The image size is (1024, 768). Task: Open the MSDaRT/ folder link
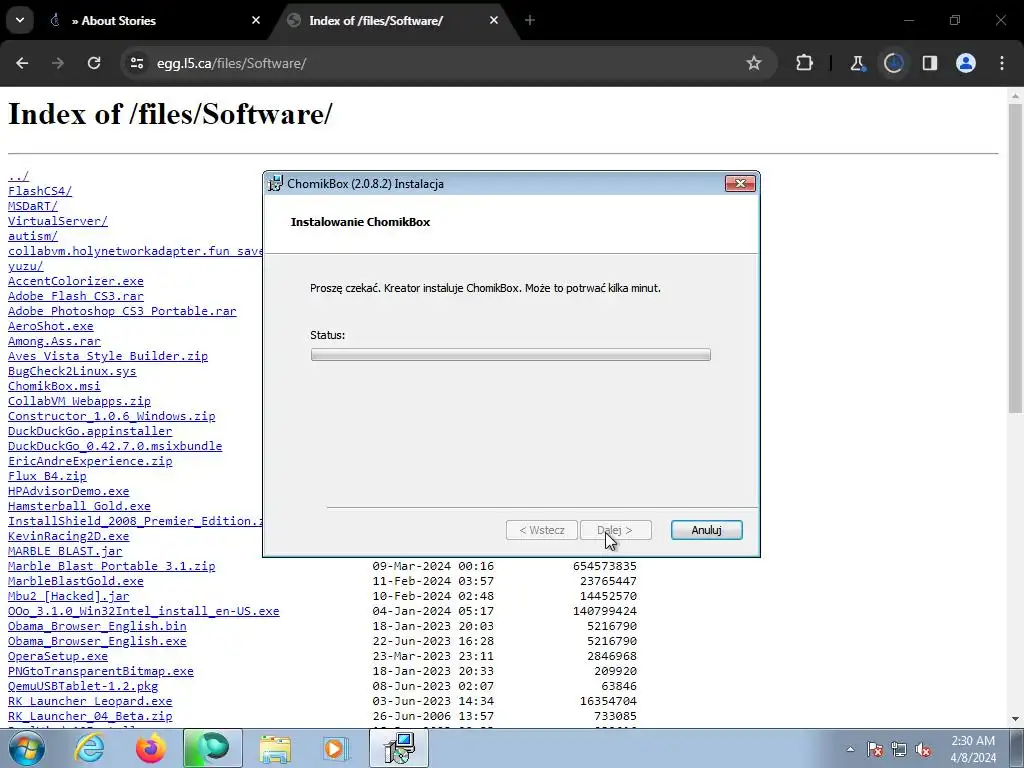click(33, 206)
